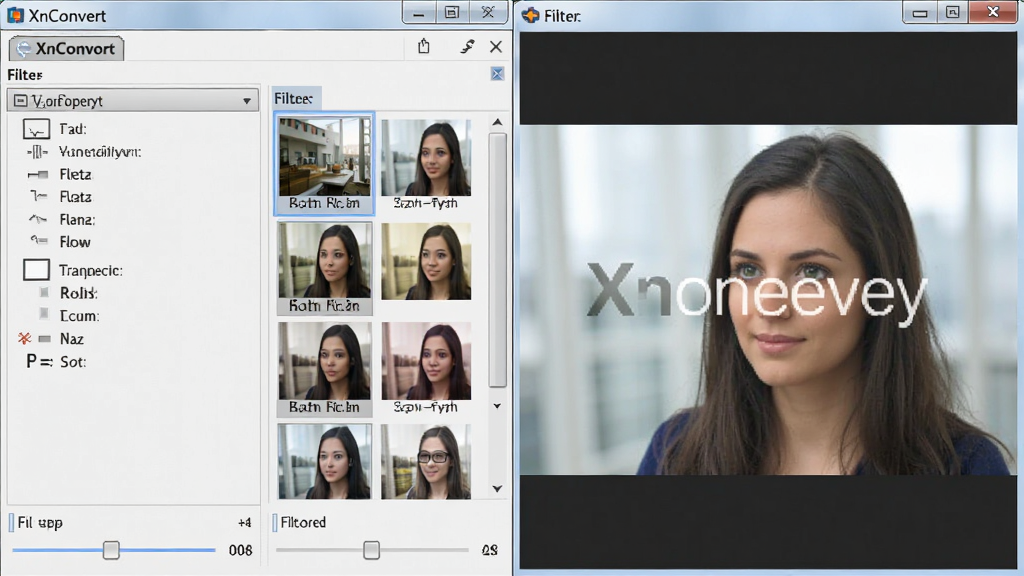Minimize the XnConvert window
This screenshot has width=1024, height=576.
point(419,14)
